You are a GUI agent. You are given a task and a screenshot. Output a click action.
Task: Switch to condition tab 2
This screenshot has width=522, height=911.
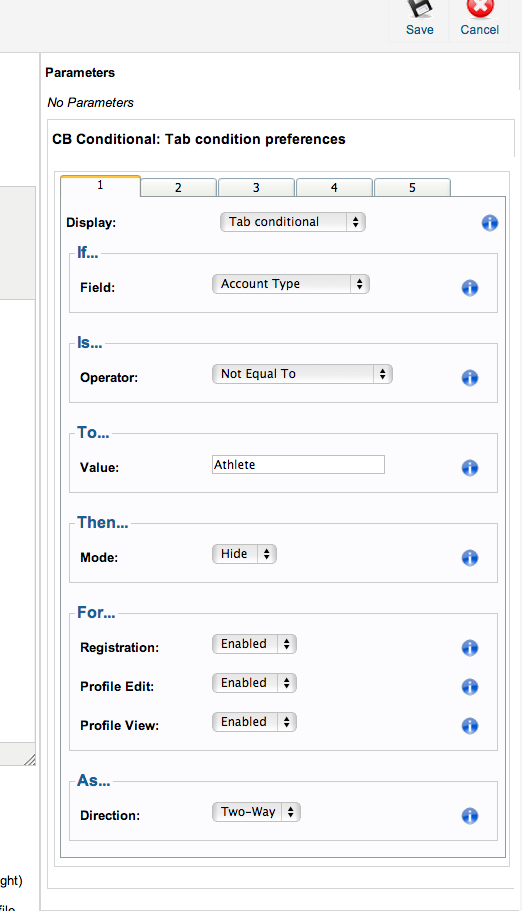click(178, 188)
